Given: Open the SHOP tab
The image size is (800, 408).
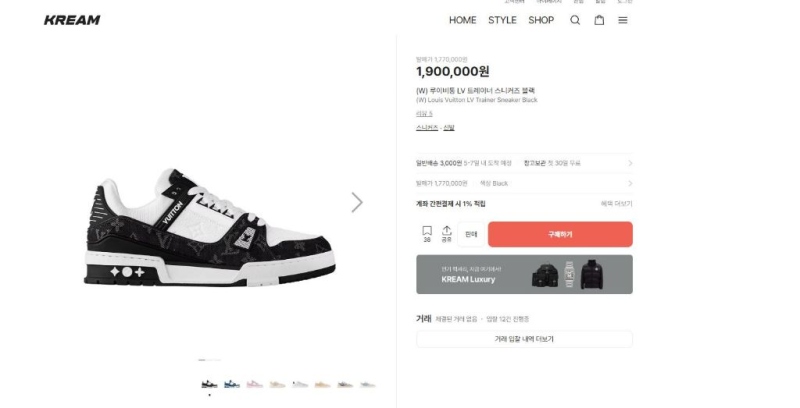Looking at the screenshot, I should (x=541, y=20).
